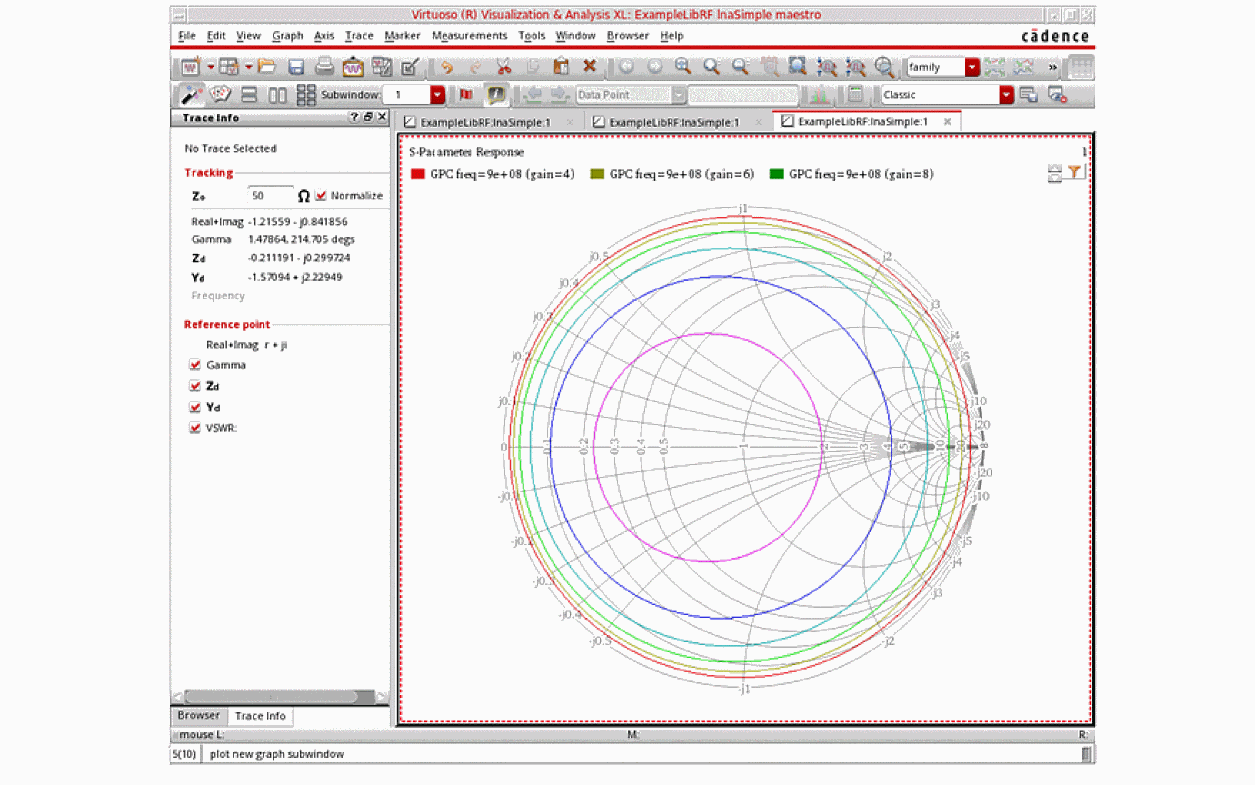
Task: Open the Classic style dropdown
Action: coord(1006,95)
